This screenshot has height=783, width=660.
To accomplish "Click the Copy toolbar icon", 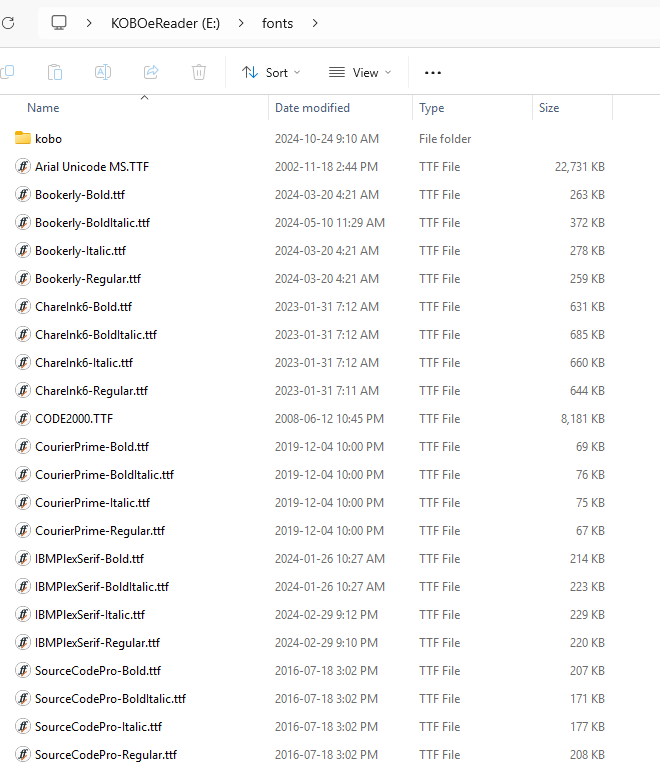I will coord(7,72).
